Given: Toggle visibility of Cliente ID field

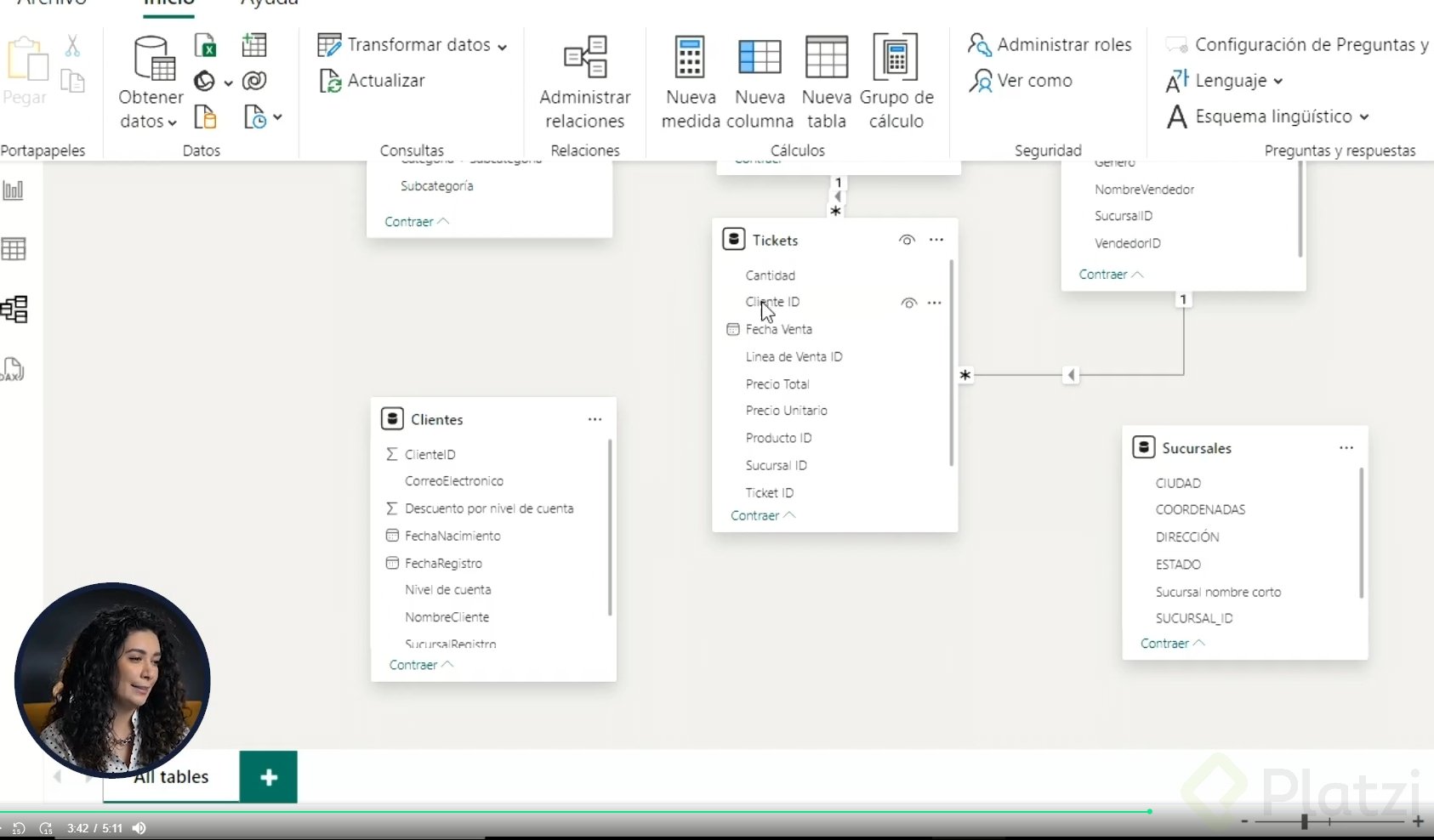Looking at the screenshot, I should (908, 303).
